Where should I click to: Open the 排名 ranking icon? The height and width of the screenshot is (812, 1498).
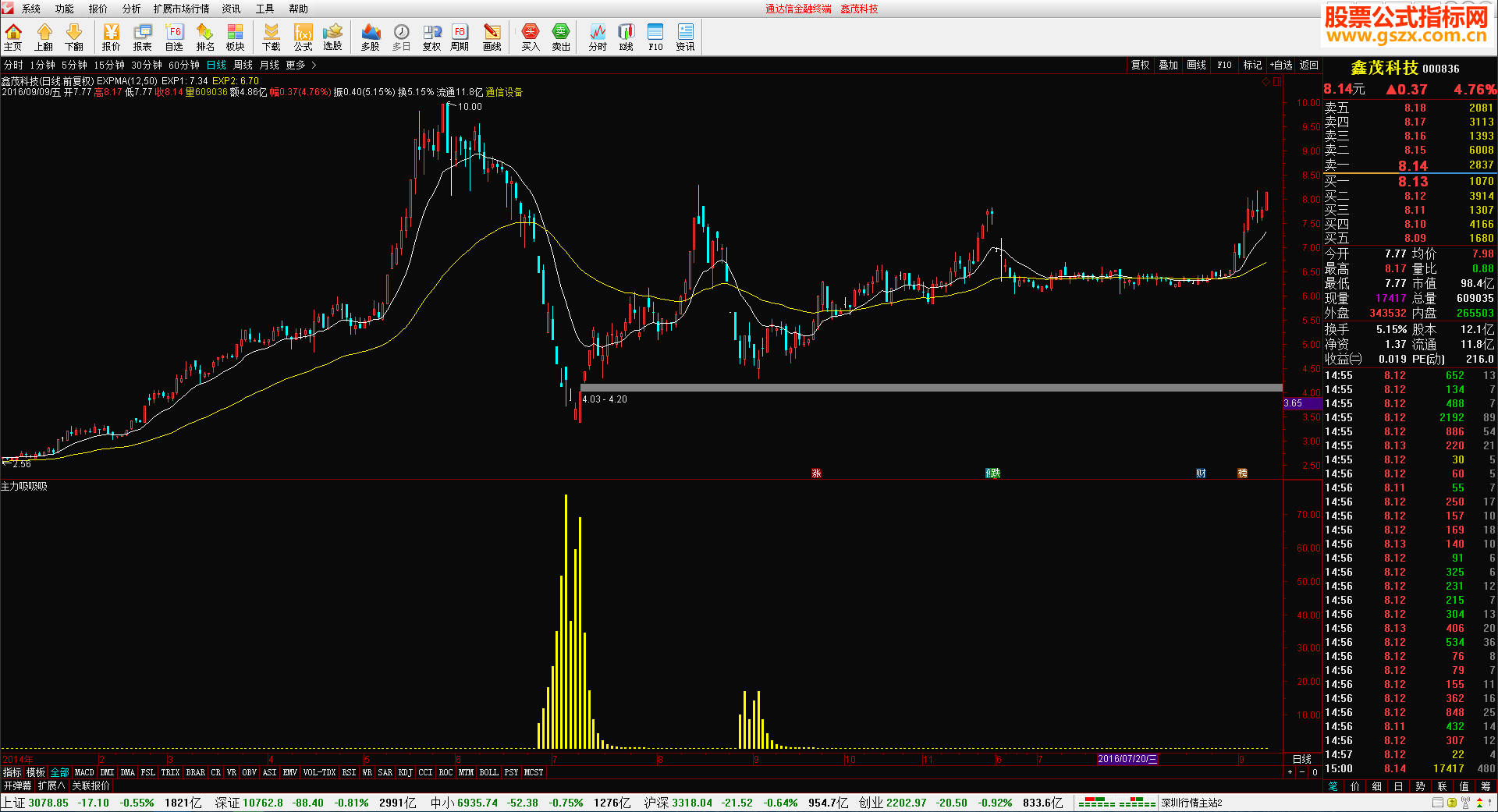pos(205,37)
